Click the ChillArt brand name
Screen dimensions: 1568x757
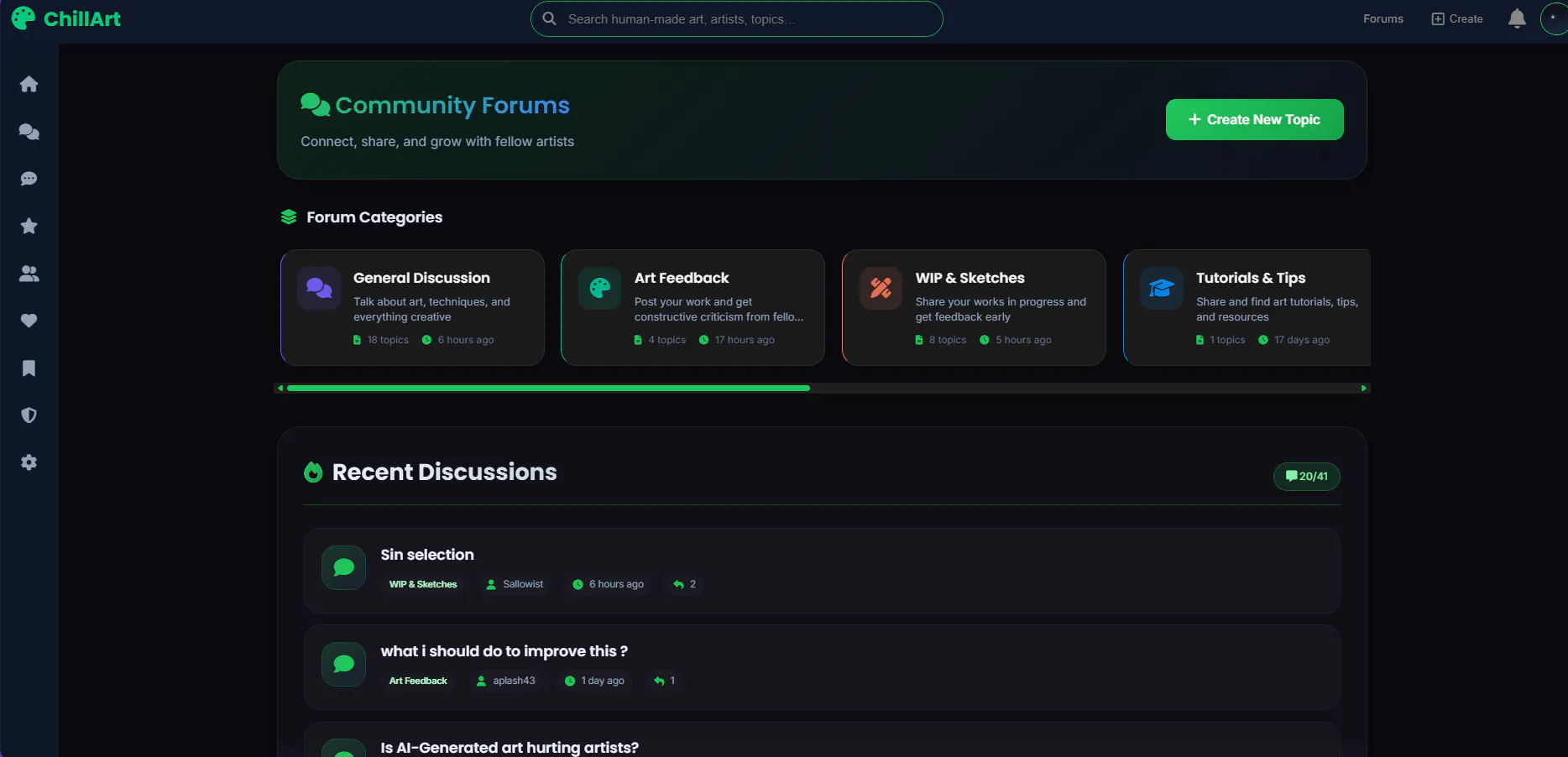[82, 18]
